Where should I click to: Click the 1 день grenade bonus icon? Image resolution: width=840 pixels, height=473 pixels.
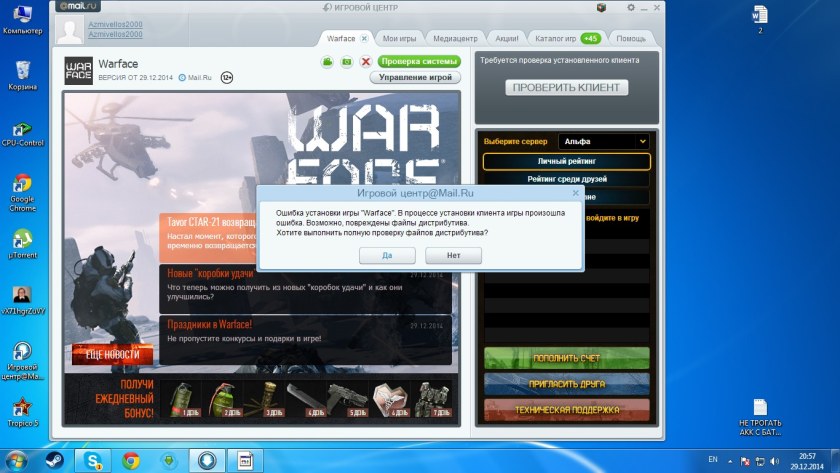181,399
